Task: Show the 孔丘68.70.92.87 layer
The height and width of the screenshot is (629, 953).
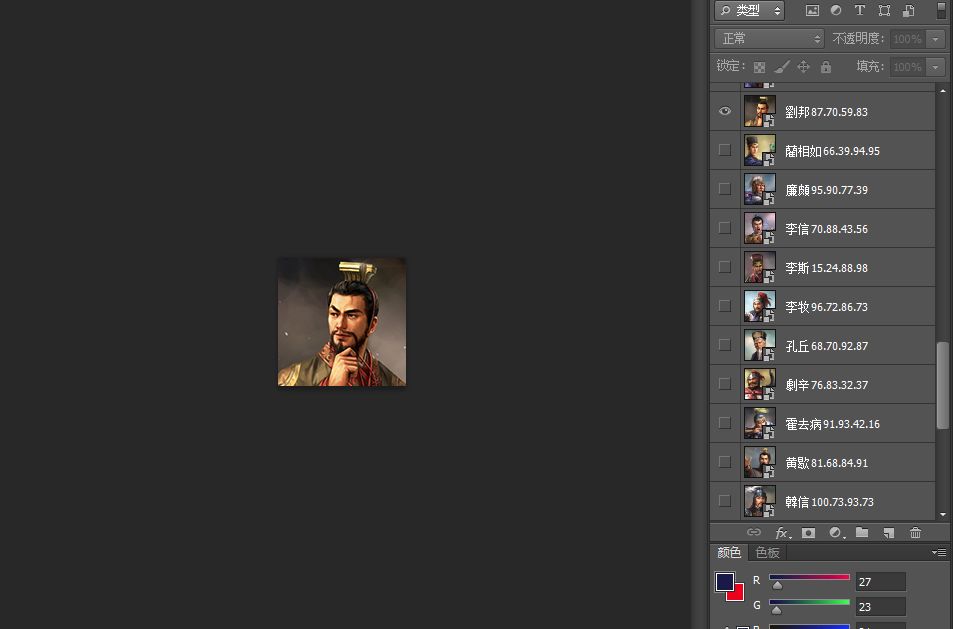Action: pos(724,345)
